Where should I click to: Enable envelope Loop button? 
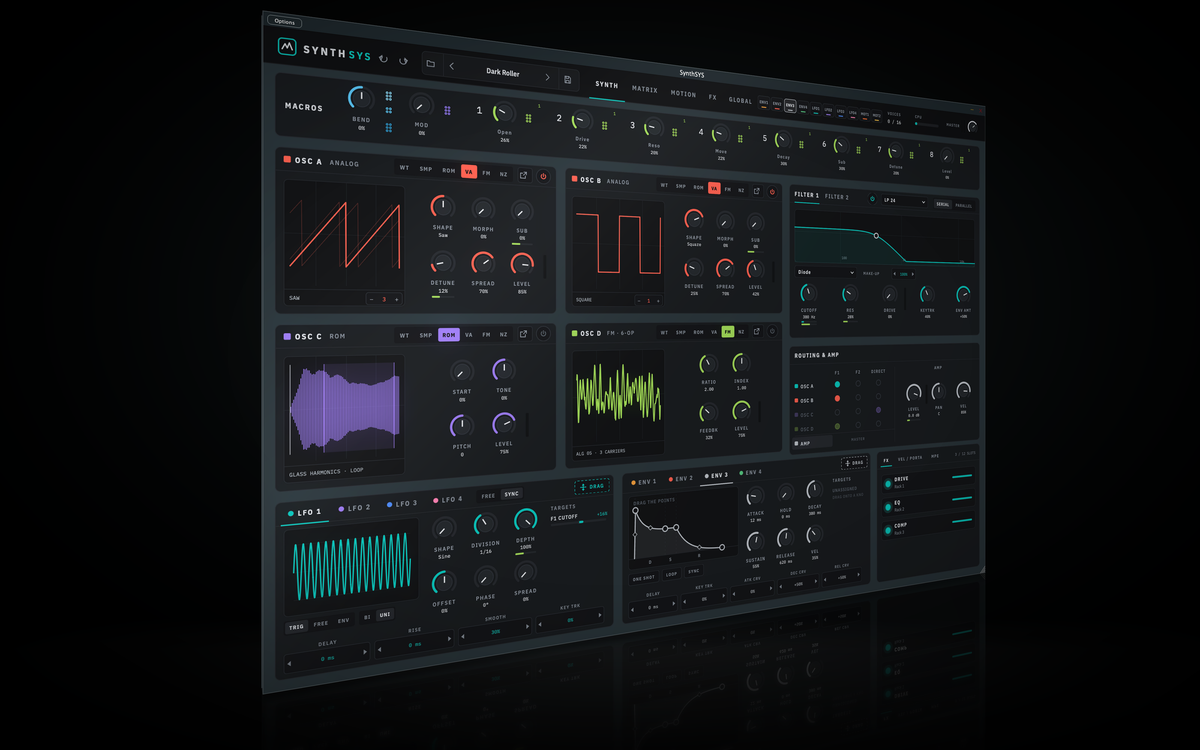[x=671, y=575]
